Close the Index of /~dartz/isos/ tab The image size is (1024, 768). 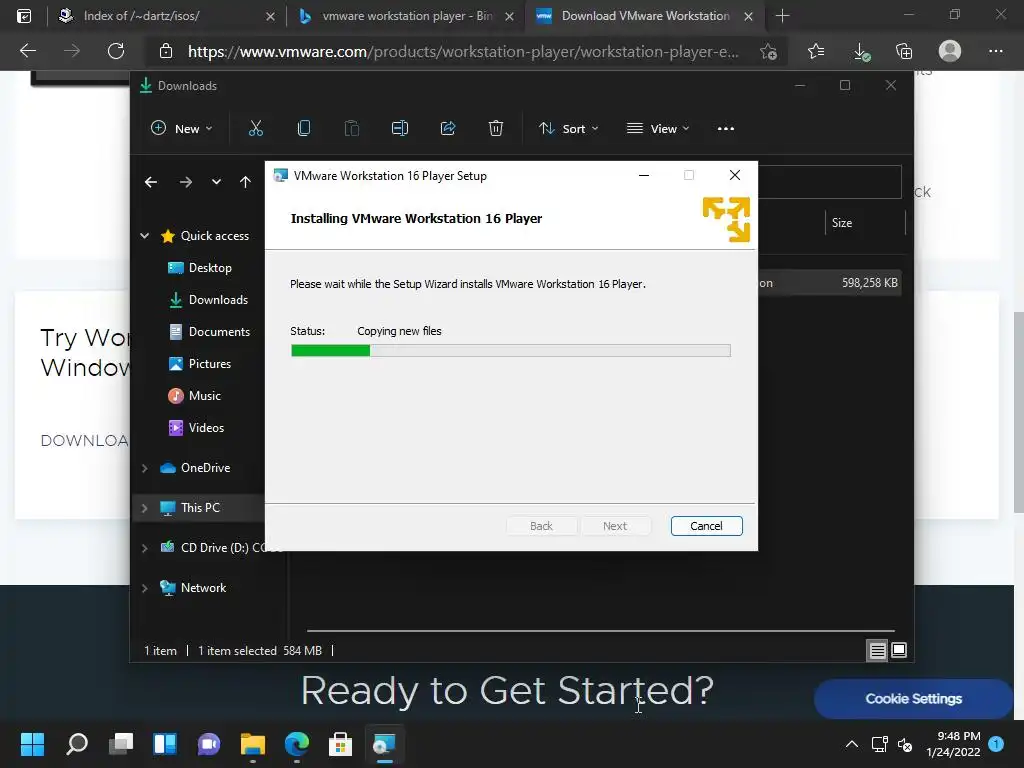270,16
